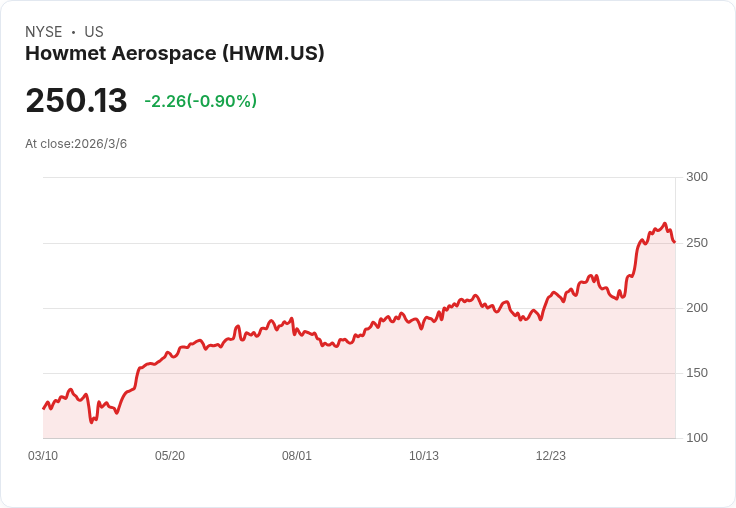
Task: Click the At close:2026/3/6 timestamp
Action: click(x=76, y=144)
